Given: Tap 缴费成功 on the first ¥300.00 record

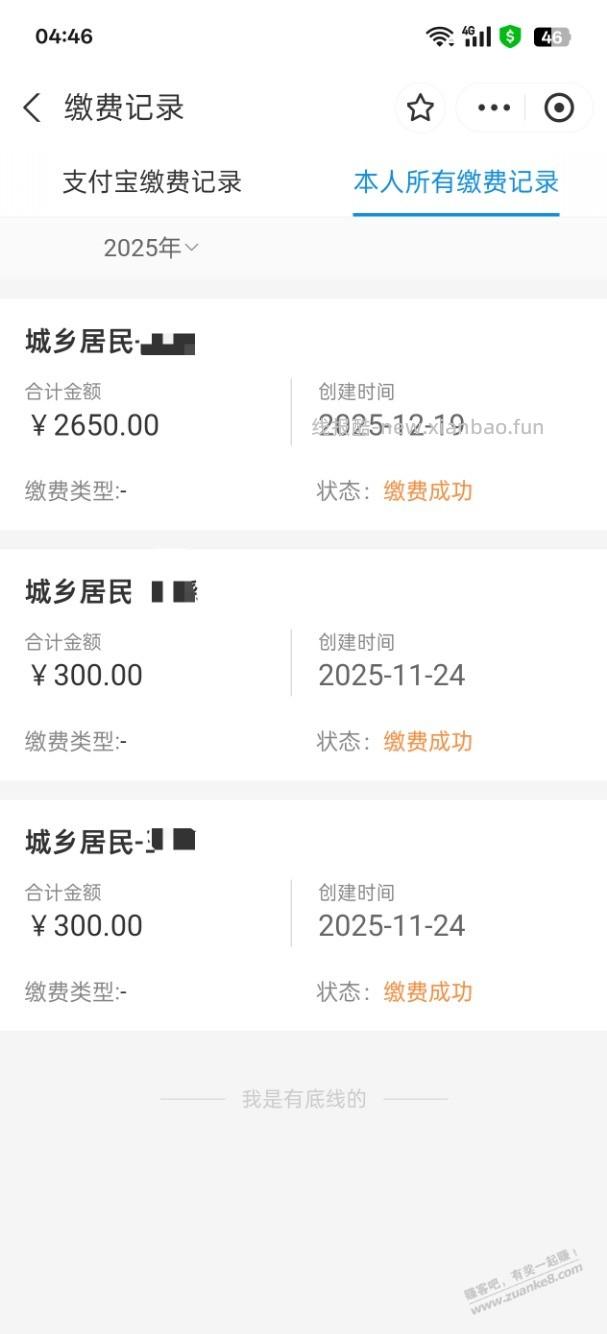Looking at the screenshot, I should coord(427,741).
